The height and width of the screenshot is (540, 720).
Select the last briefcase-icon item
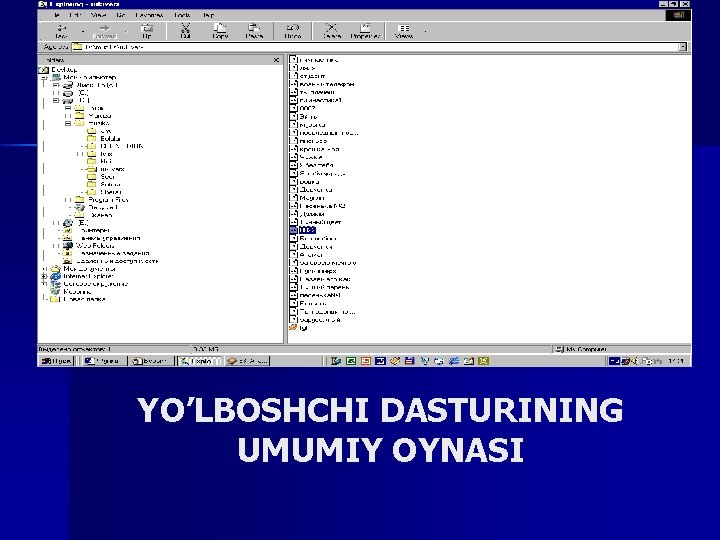303,328
